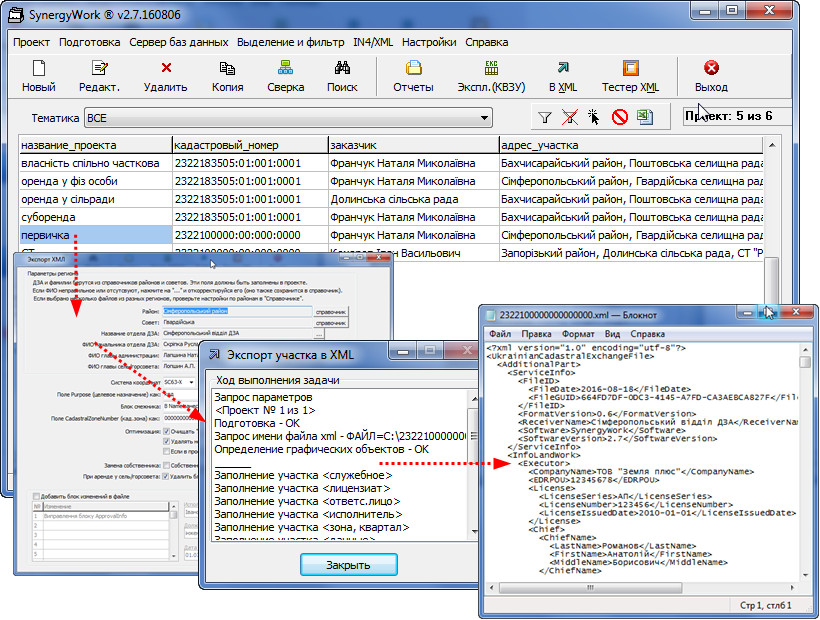820x620 pixels.
Task: Toggle the second Оптимизация Удалять checkbox
Action: click(166, 442)
